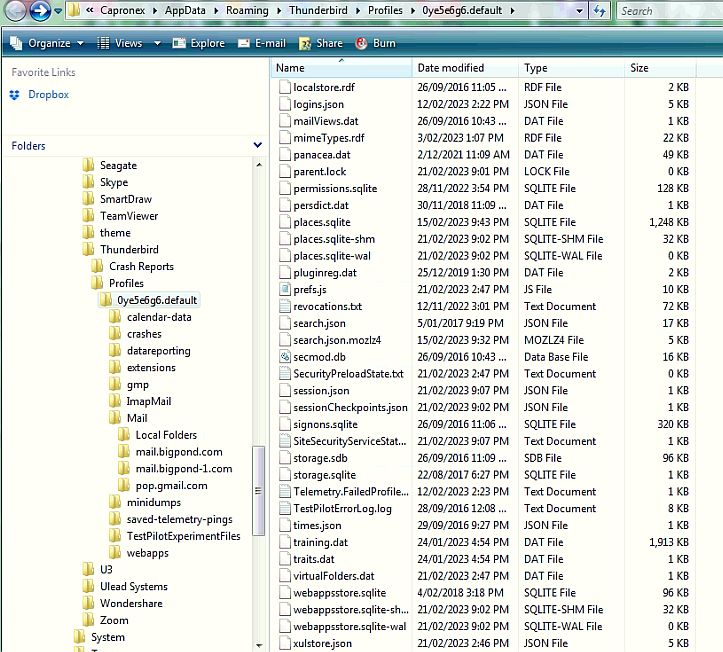Collapse the Folders pane chevron
This screenshot has height=652, width=723.
258,145
